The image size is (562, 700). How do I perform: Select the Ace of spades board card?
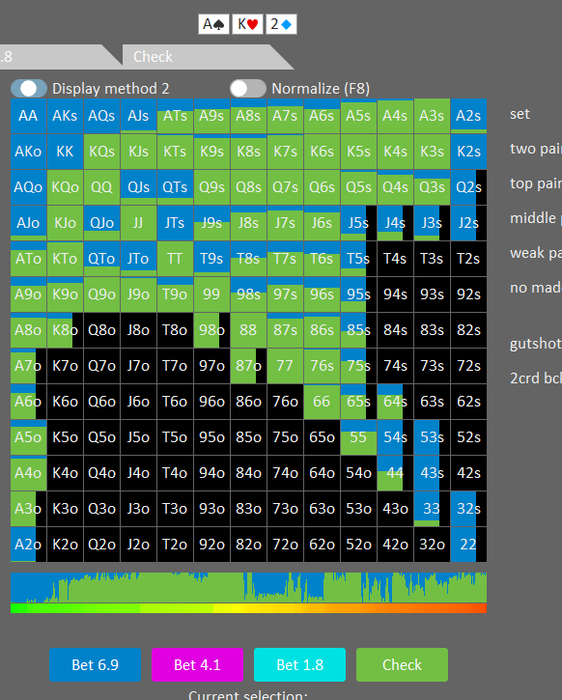click(214, 24)
